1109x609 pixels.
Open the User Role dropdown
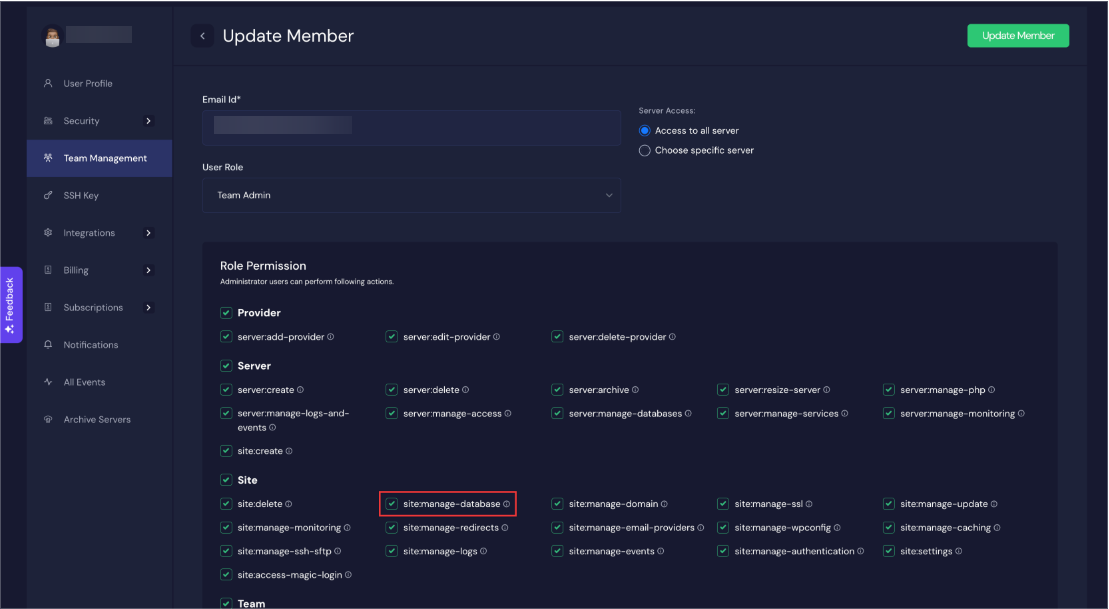click(411, 195)
